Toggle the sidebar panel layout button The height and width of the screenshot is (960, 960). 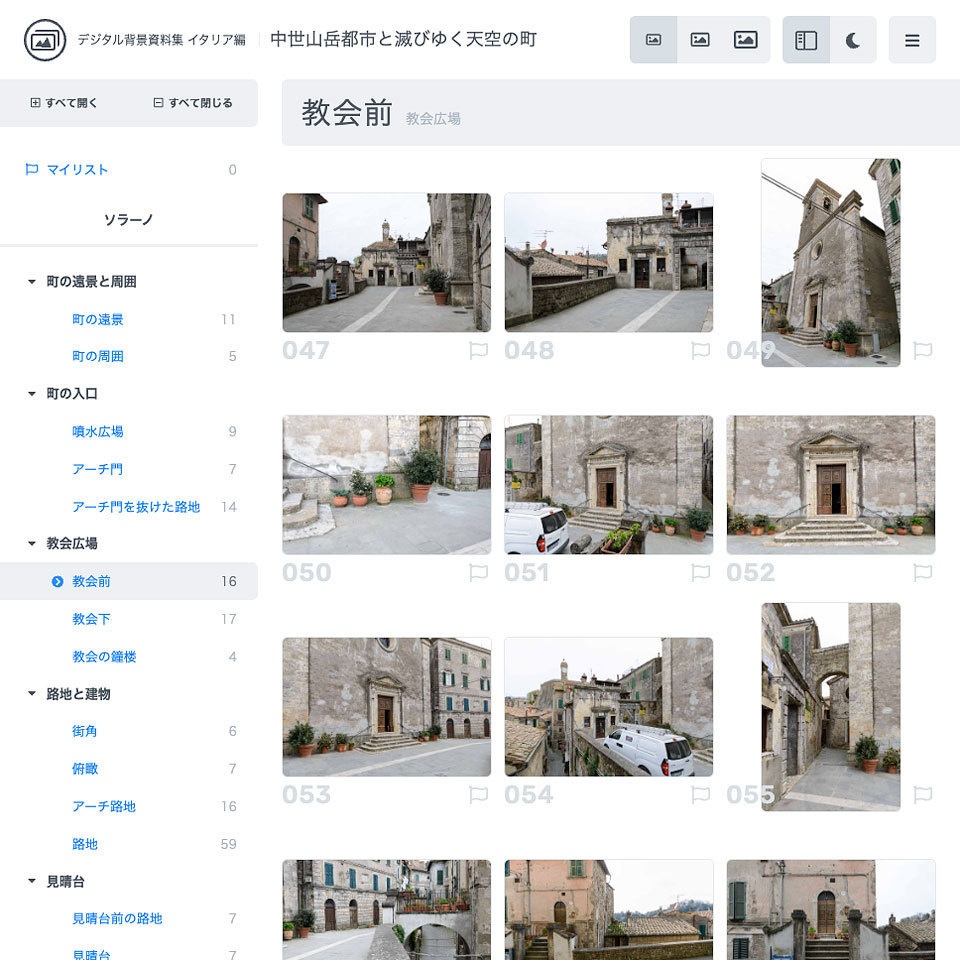[x=806, y=40]
